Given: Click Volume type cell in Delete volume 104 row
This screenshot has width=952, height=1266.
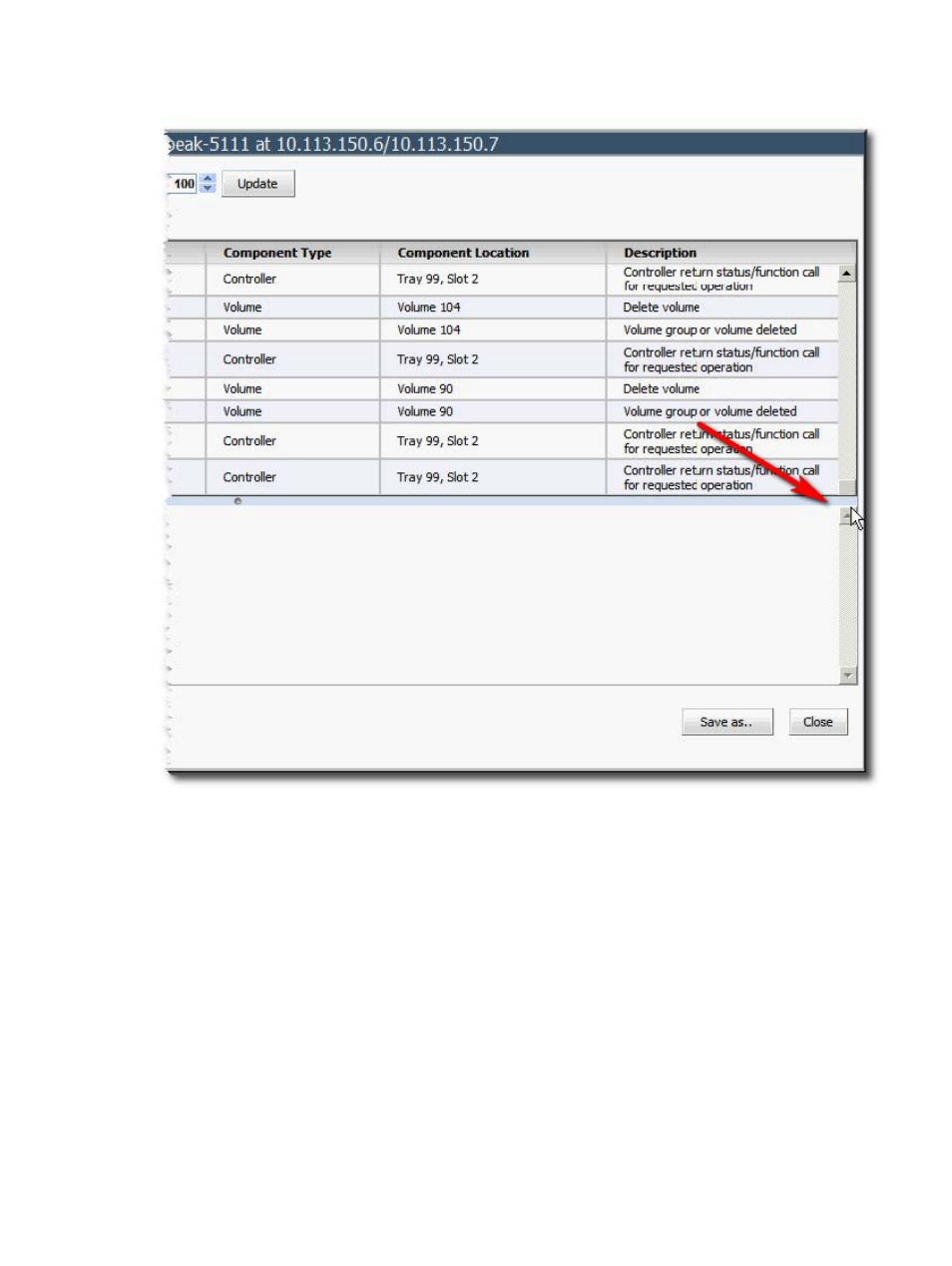Looking at the screenshot, I should [x=241, y=308].
